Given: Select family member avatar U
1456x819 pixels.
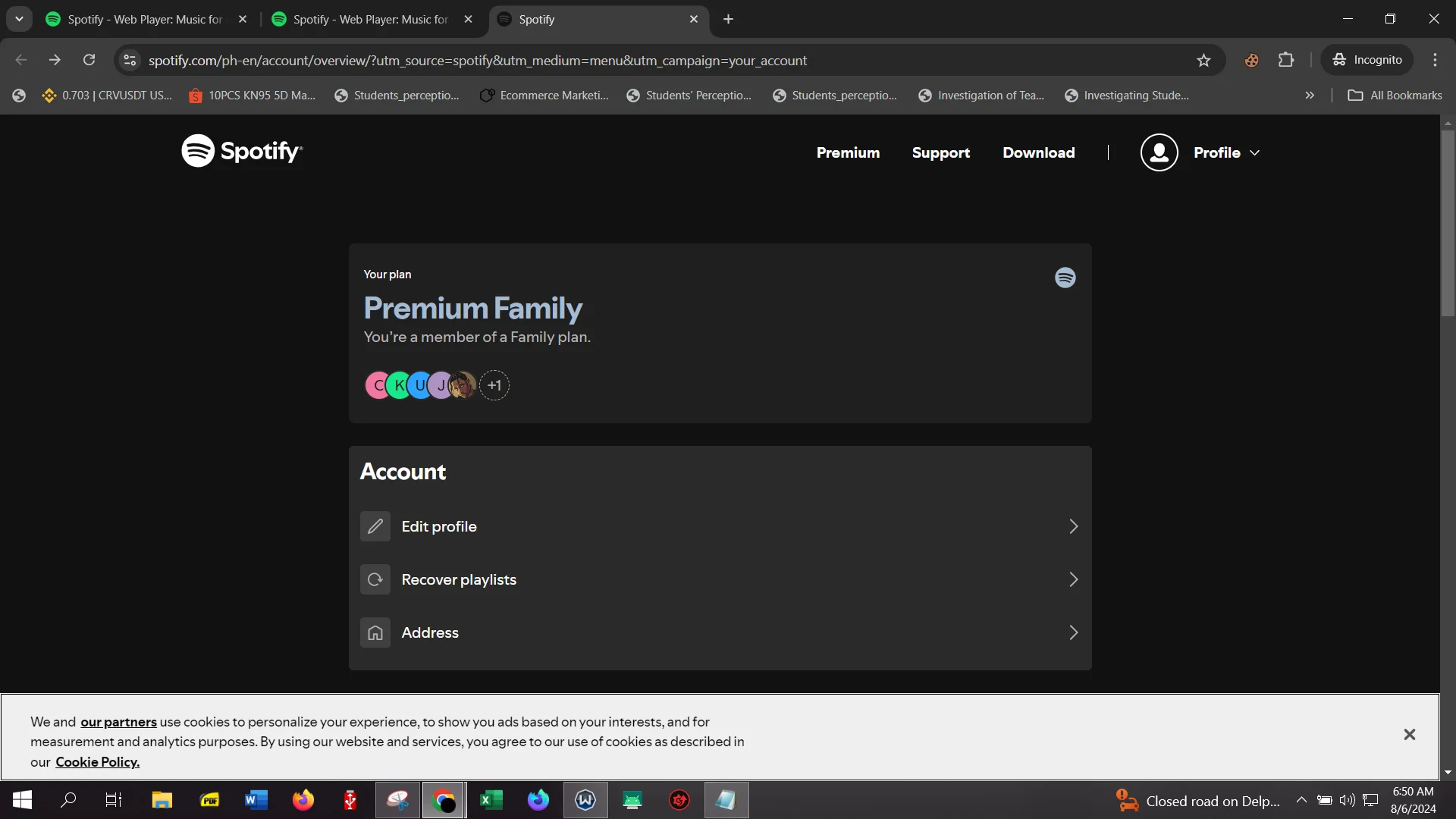Looking at the screenshot, I should (x=419, y=385).
